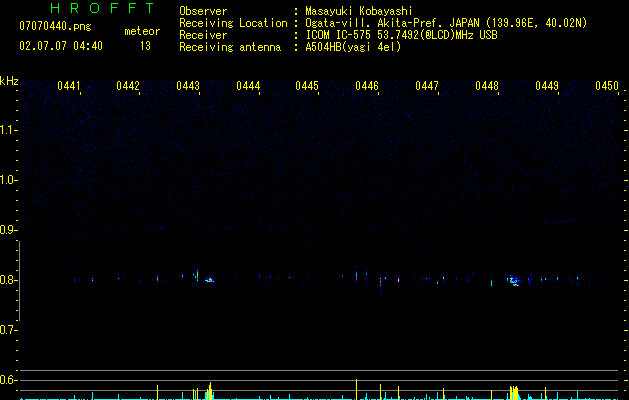Click the date stamp 02.07.07 04:40

pos(61,46)
